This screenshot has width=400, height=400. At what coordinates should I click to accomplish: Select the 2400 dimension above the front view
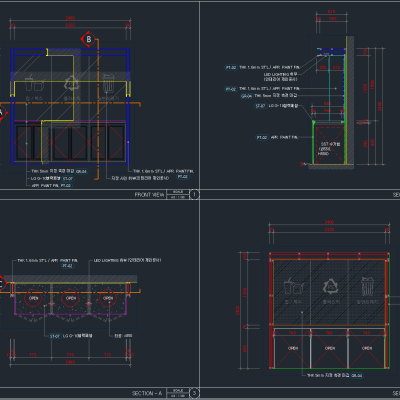coord(70,18)
